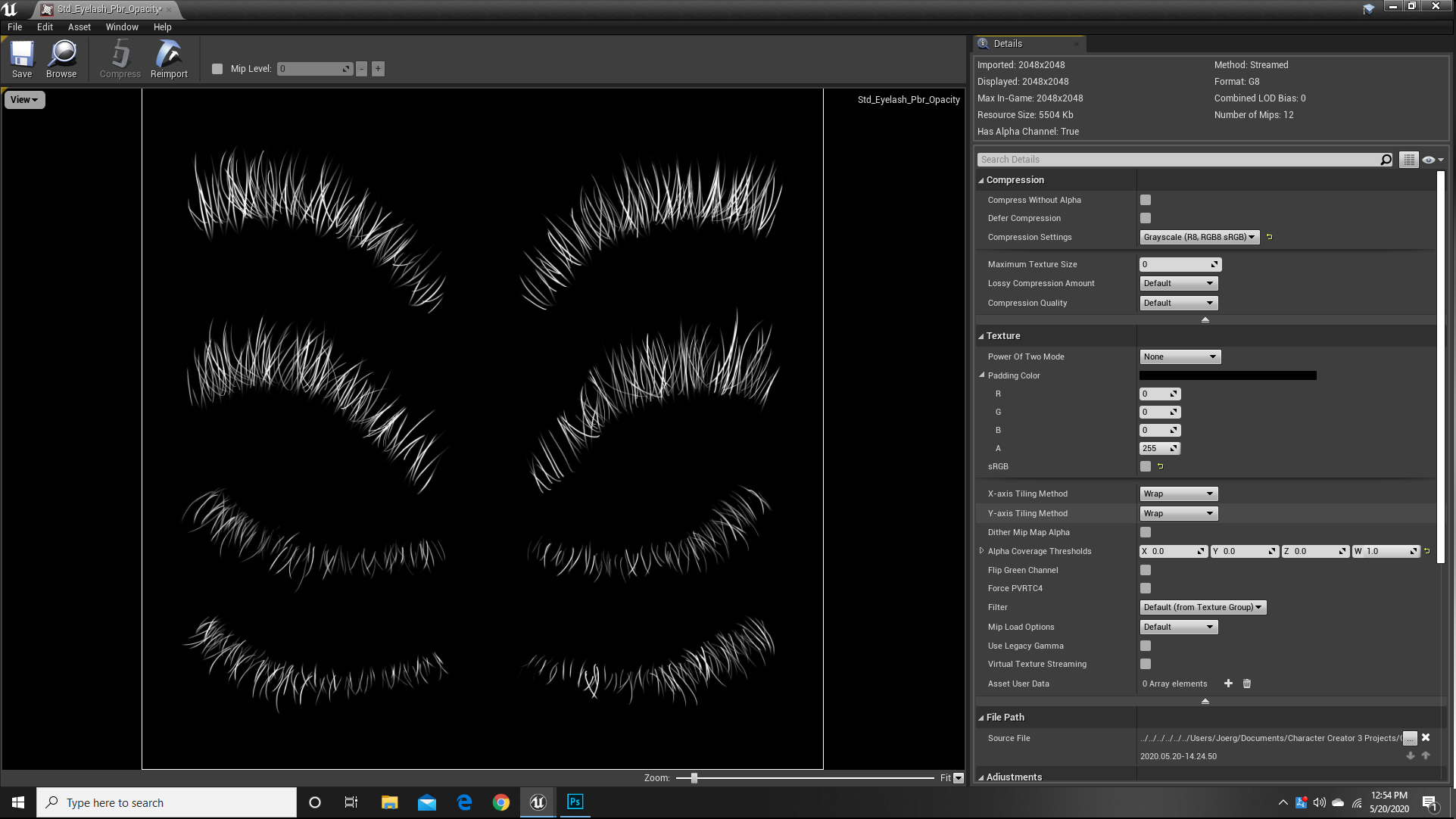Open Lossy Compression Amount dropdown
This screenshot has width=1456, height=819.
pos(1178,283)
